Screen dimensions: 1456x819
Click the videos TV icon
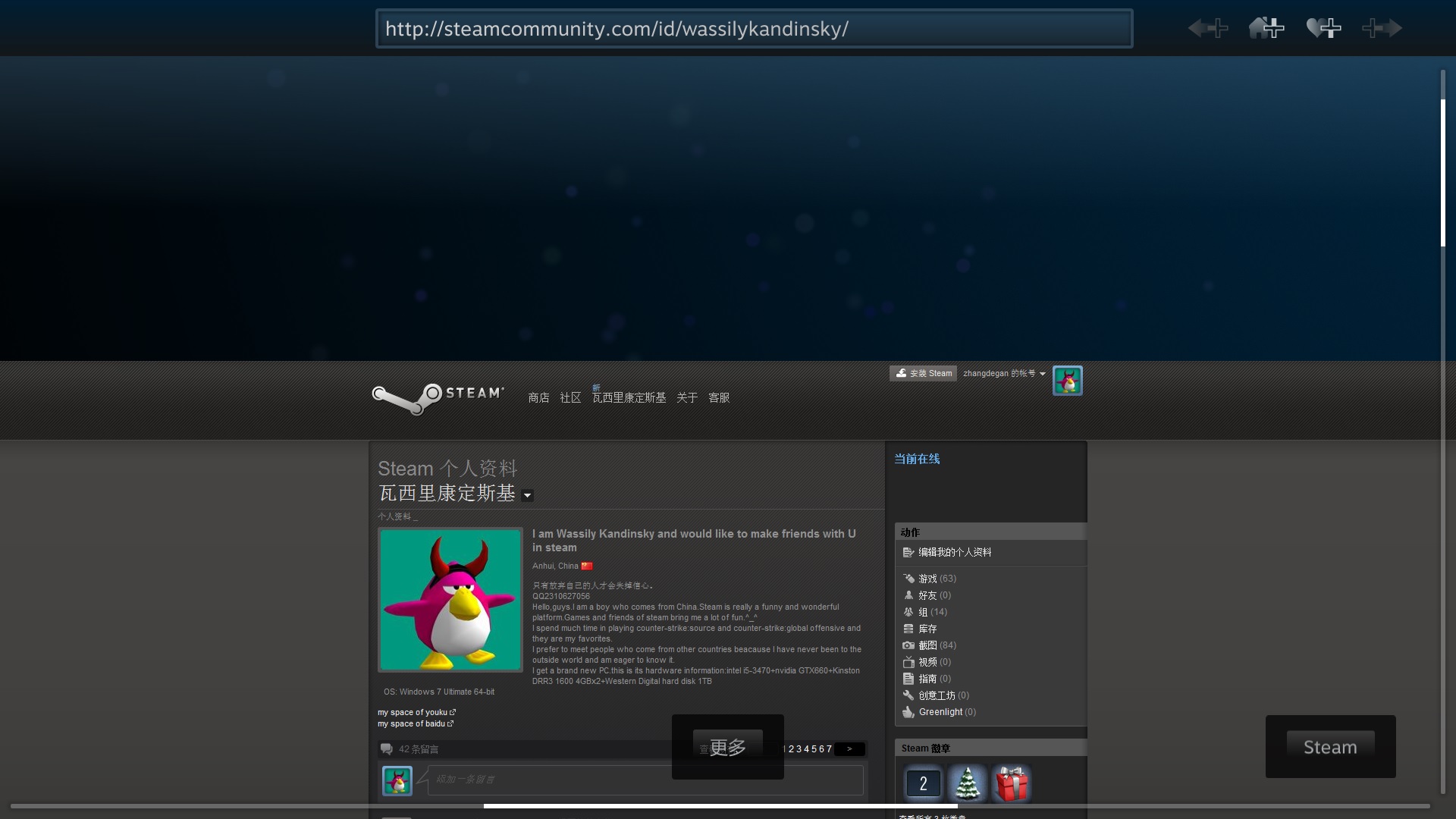point(908,662)
